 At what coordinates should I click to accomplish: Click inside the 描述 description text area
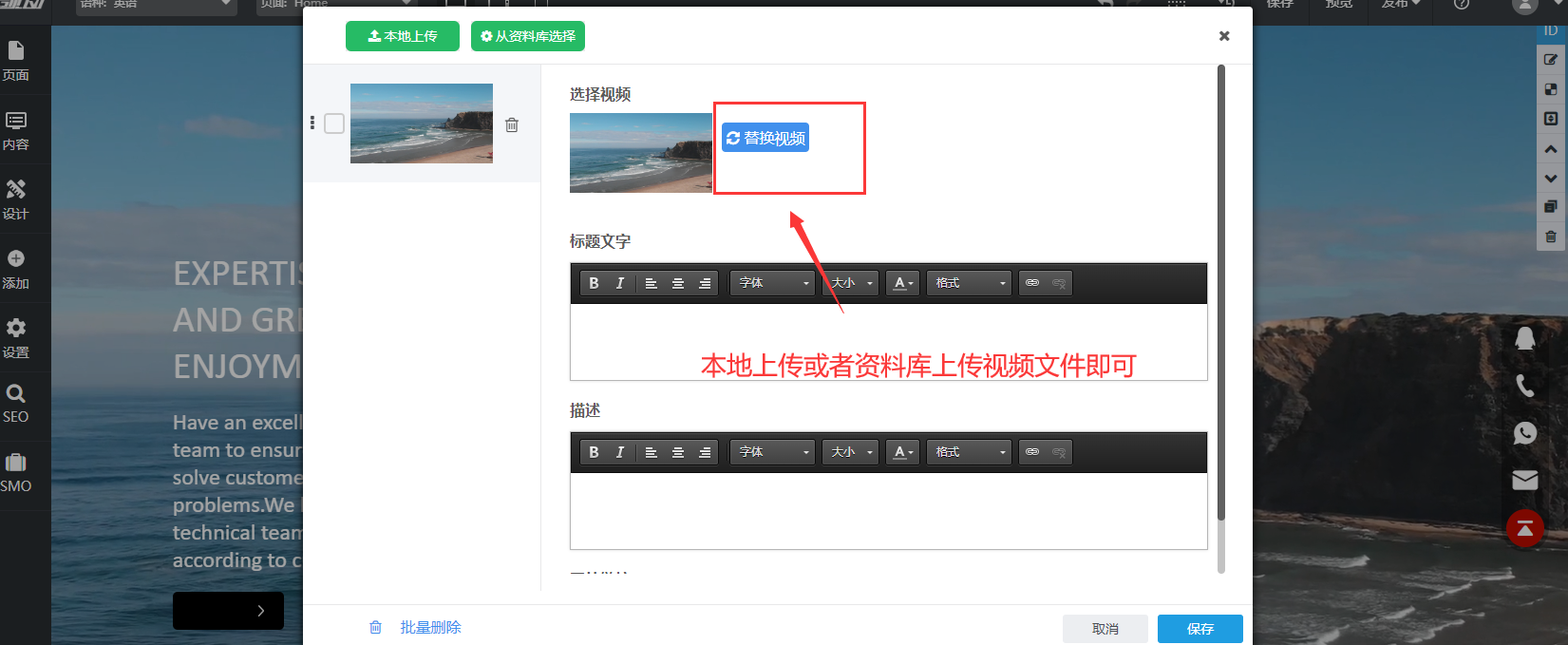[888, 510]
